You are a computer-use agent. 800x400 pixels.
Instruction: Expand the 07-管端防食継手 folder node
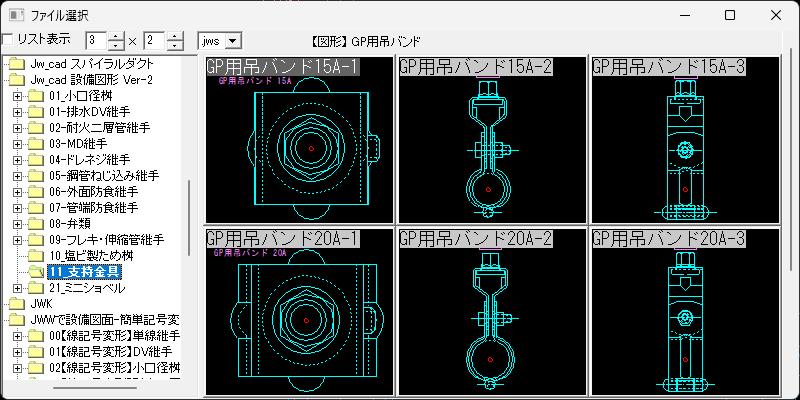tap(17, 208)
